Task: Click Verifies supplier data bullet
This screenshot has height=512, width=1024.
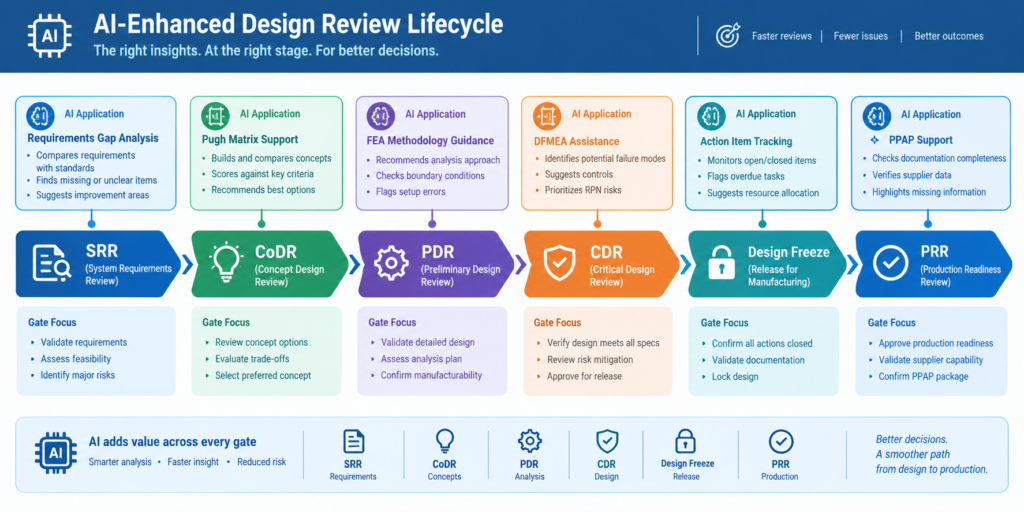Action: point(912,175)
